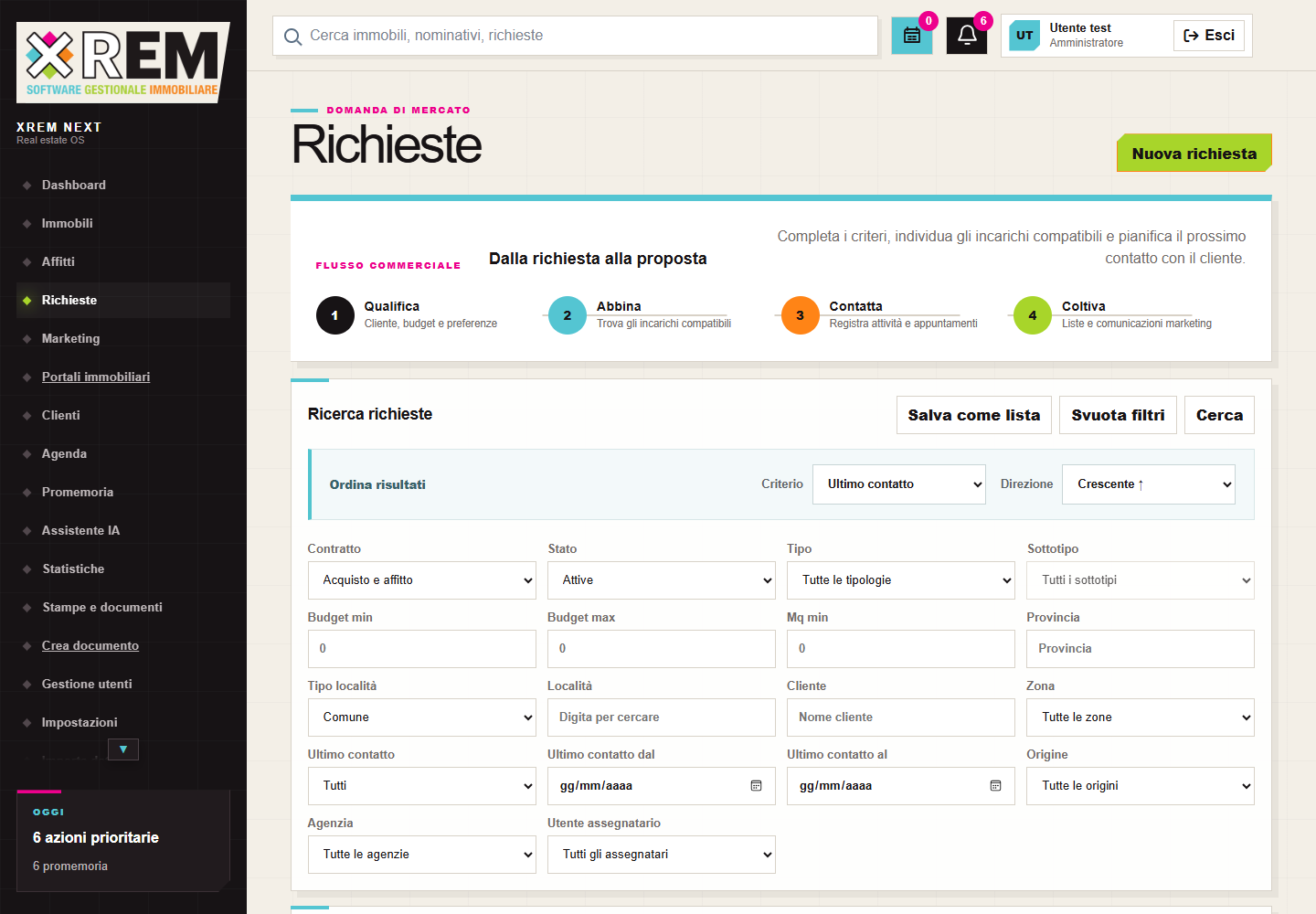
Task: Open the Criterio sort dropdown
Action: click(x=899, y=484)
